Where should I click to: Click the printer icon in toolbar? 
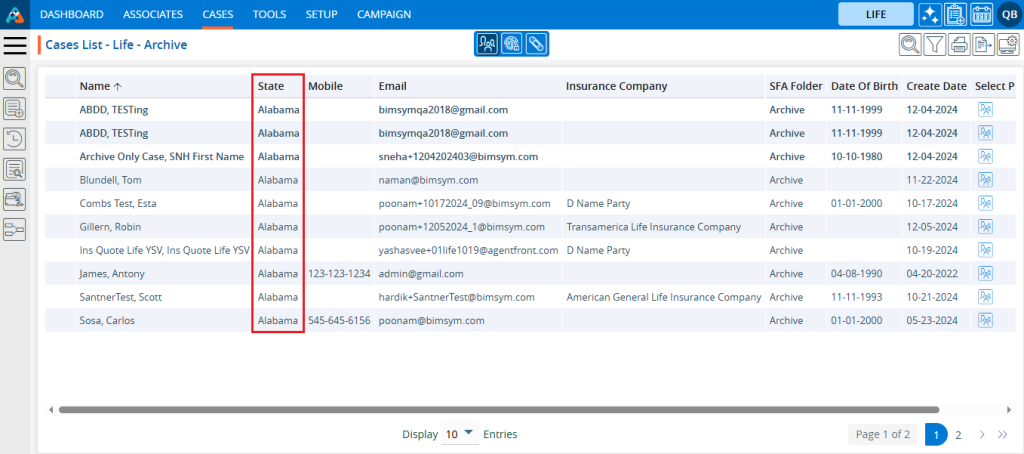tap(959, 44)
